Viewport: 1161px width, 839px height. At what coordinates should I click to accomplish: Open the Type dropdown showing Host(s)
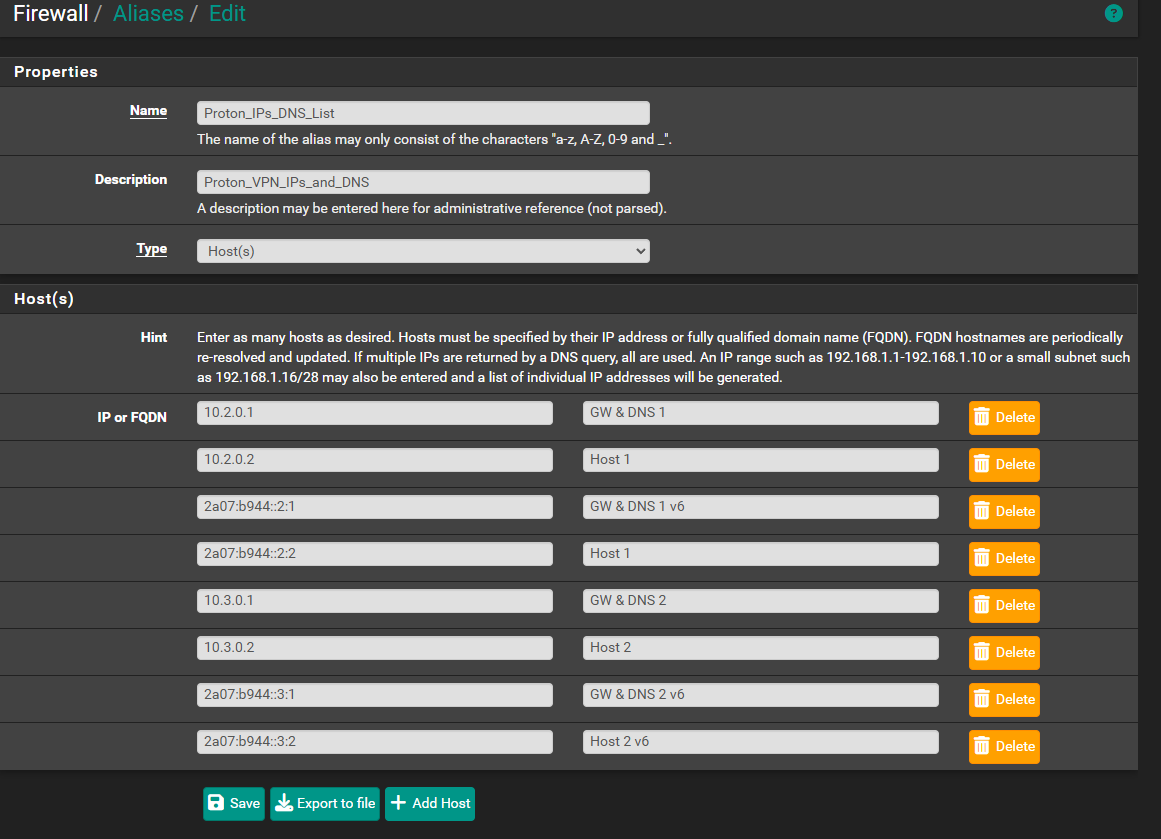[423, 251]
